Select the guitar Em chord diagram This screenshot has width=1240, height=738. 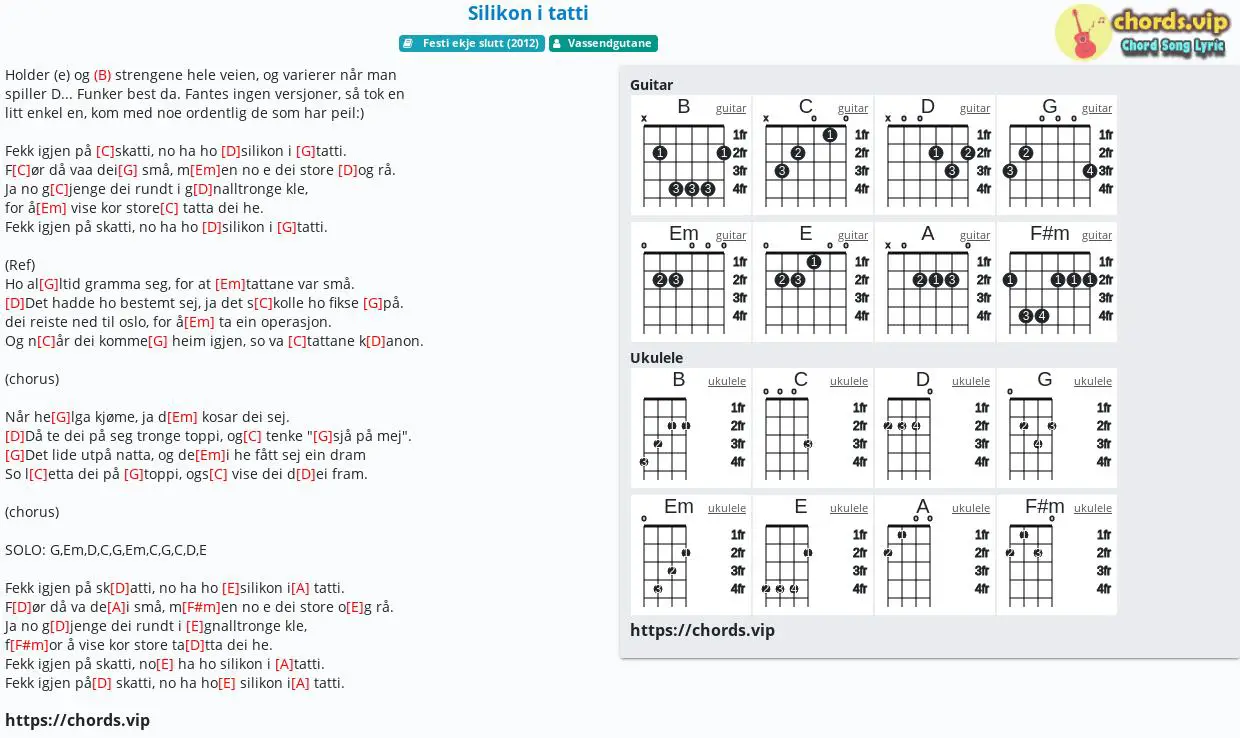click(691, 282)
